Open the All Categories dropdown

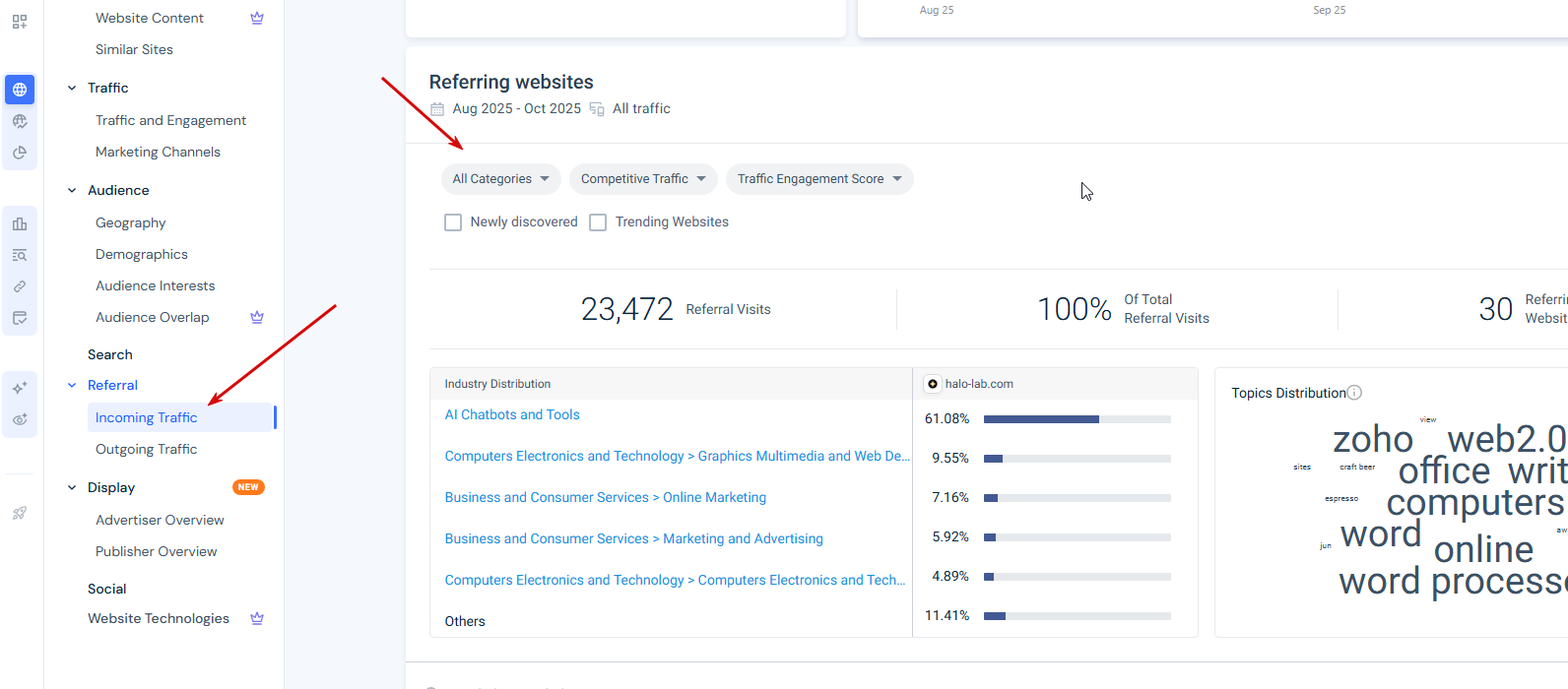(x=500, y=179)
